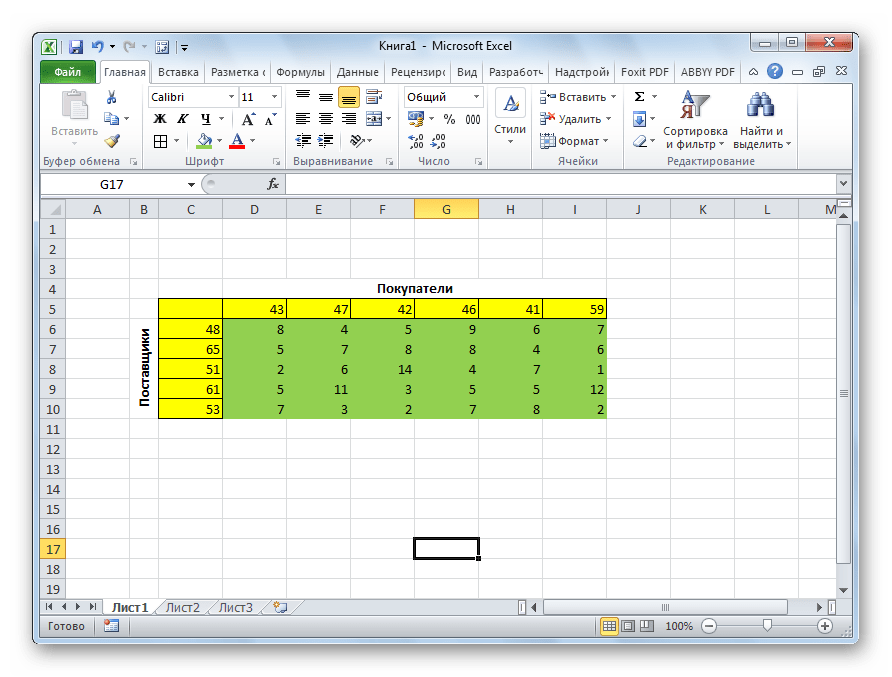Toggle right text alignment
The height and width of the screenshot is (677, 892).
pos(349,119)
